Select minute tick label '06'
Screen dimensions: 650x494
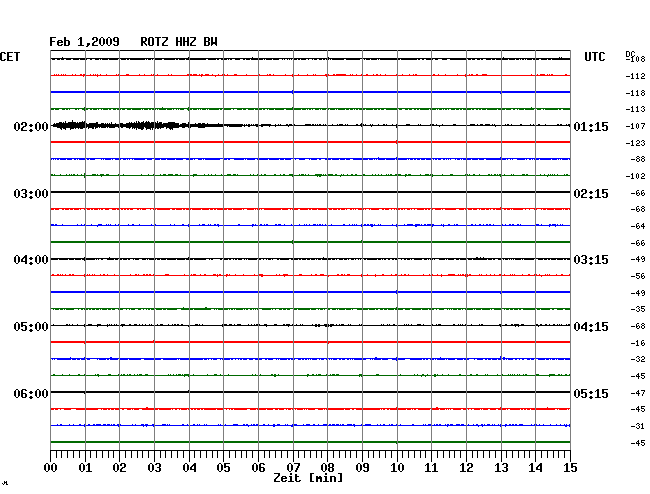coord(258,468)
